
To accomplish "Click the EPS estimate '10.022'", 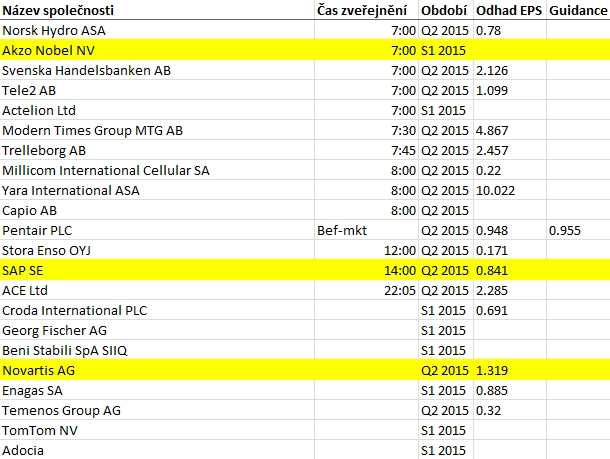I will (x=510, y=191).
